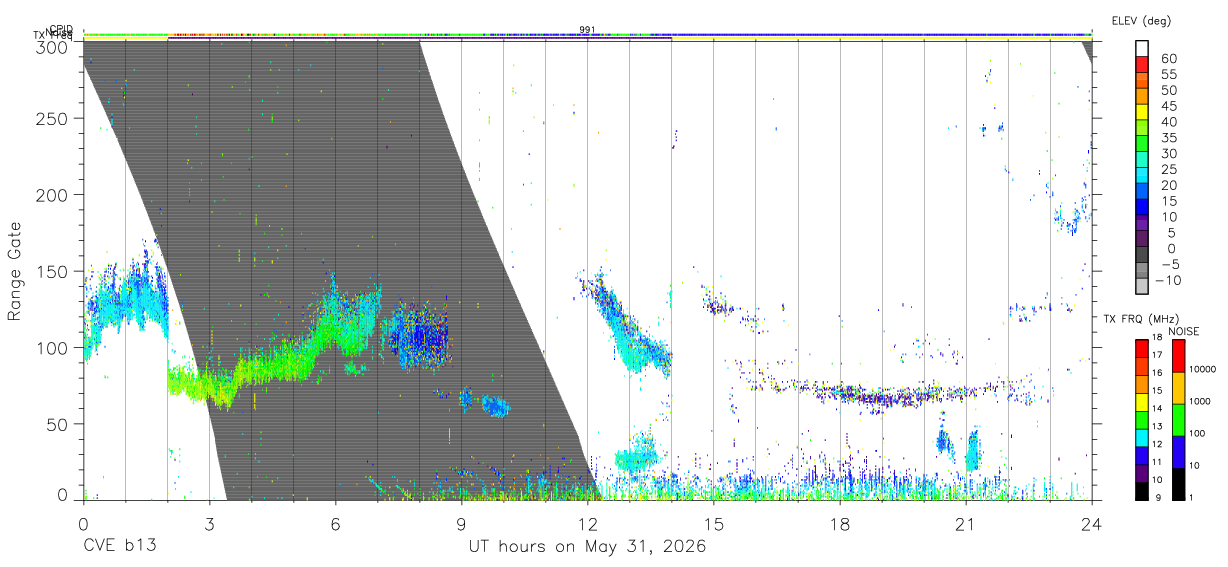
Task: Click the x-axis tick label '3'
Action: pos(208,523)
